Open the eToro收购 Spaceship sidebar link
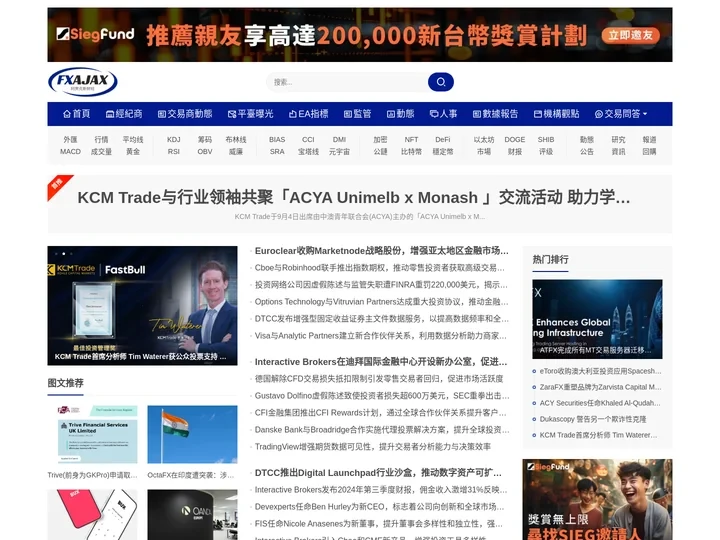The image size is (720, 540). pos(601,371)
